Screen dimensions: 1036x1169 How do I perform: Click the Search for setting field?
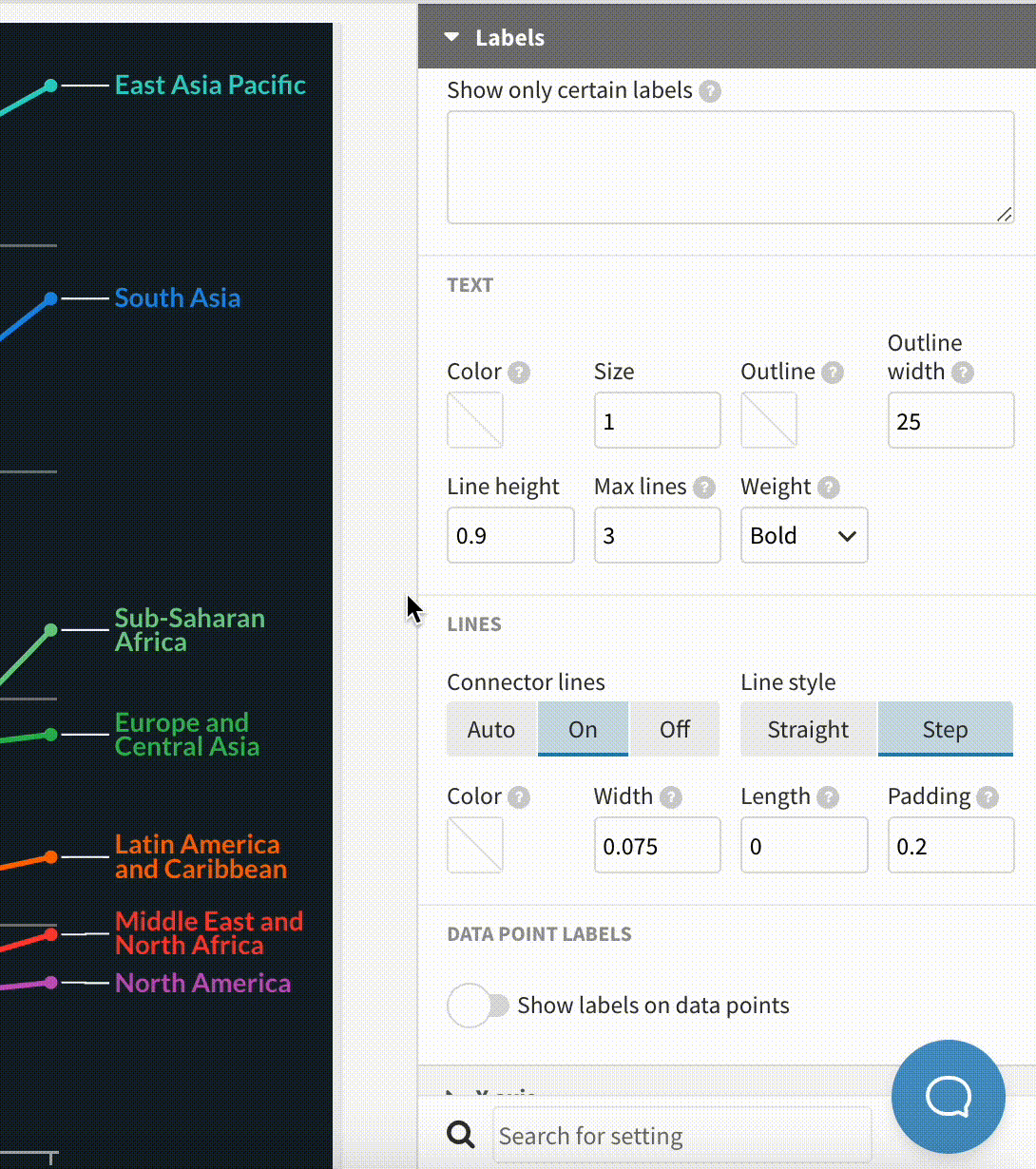click(681, 1136)
